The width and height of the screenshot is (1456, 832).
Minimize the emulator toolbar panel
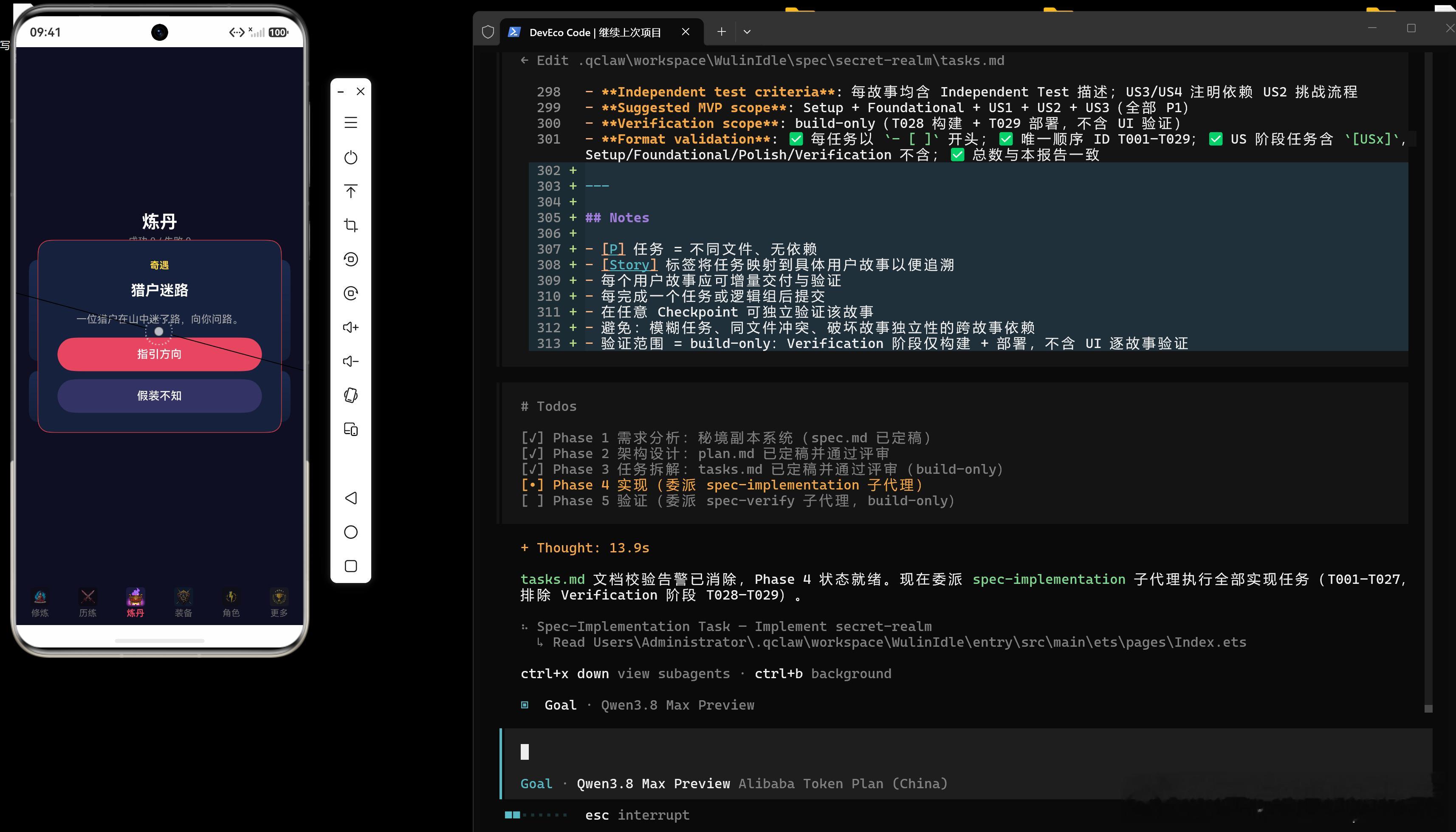(341, 91)
